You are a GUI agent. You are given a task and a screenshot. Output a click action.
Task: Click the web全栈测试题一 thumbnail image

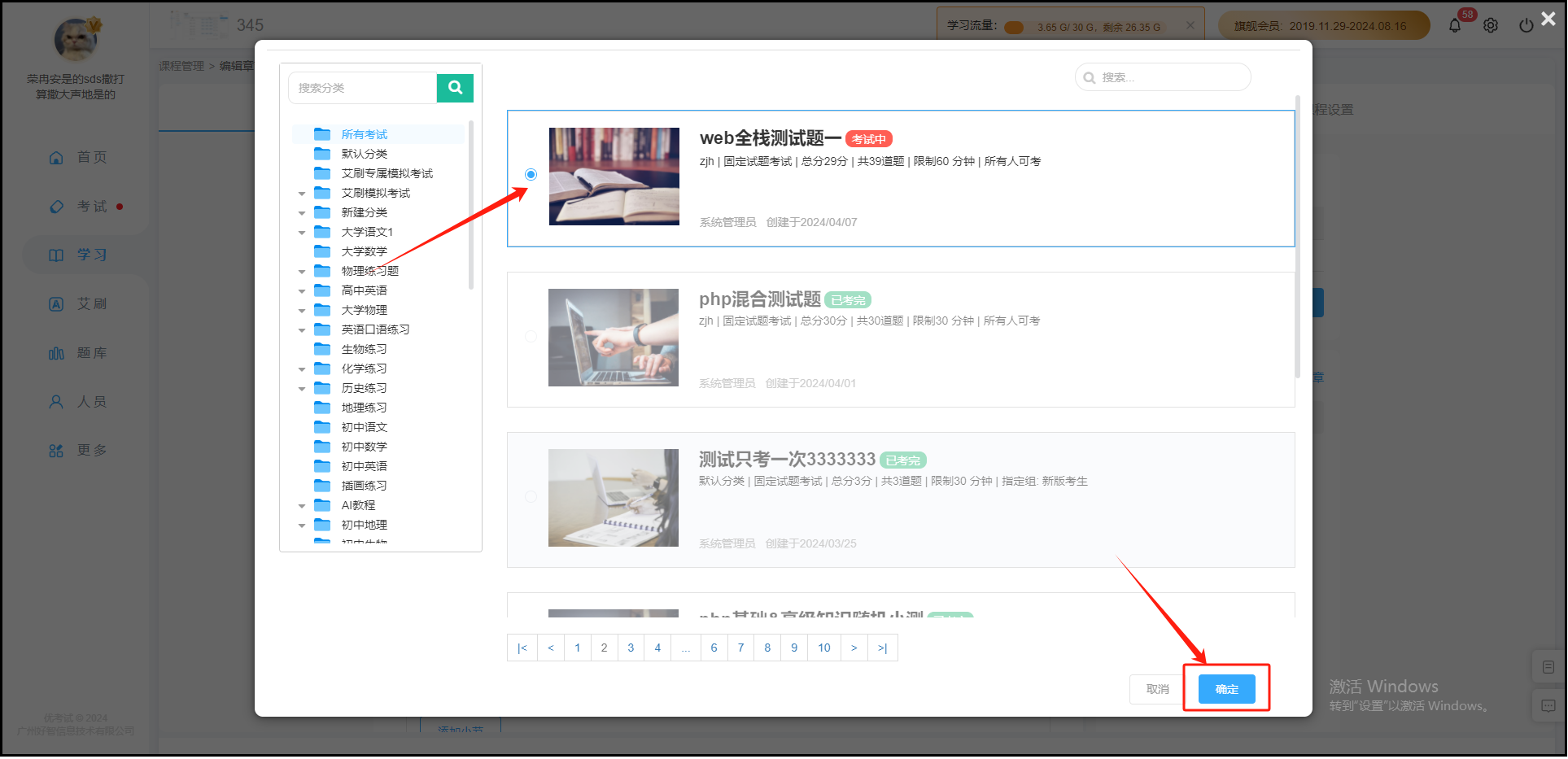pos(614,177)
